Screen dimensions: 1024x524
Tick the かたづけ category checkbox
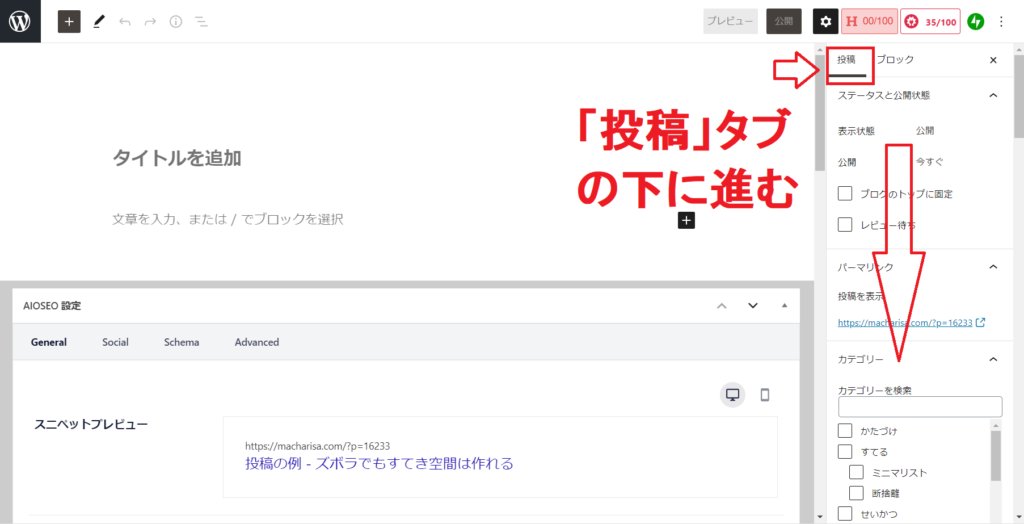(x=845, y=431)
